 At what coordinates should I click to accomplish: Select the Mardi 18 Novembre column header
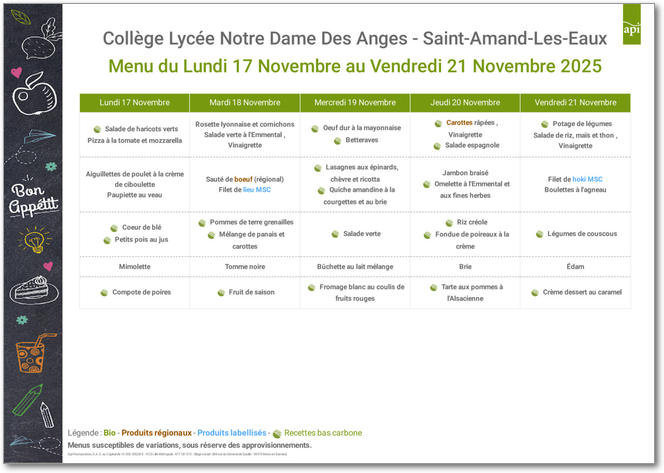244,103
